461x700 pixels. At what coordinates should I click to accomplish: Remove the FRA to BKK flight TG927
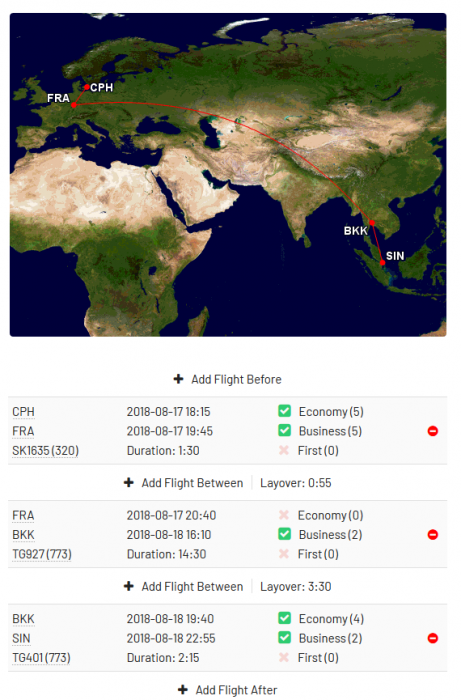[x=432, y=535]
